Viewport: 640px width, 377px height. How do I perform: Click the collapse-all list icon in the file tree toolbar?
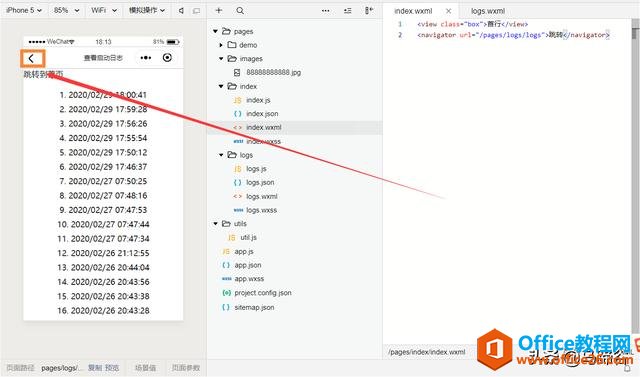click(347, 11)
